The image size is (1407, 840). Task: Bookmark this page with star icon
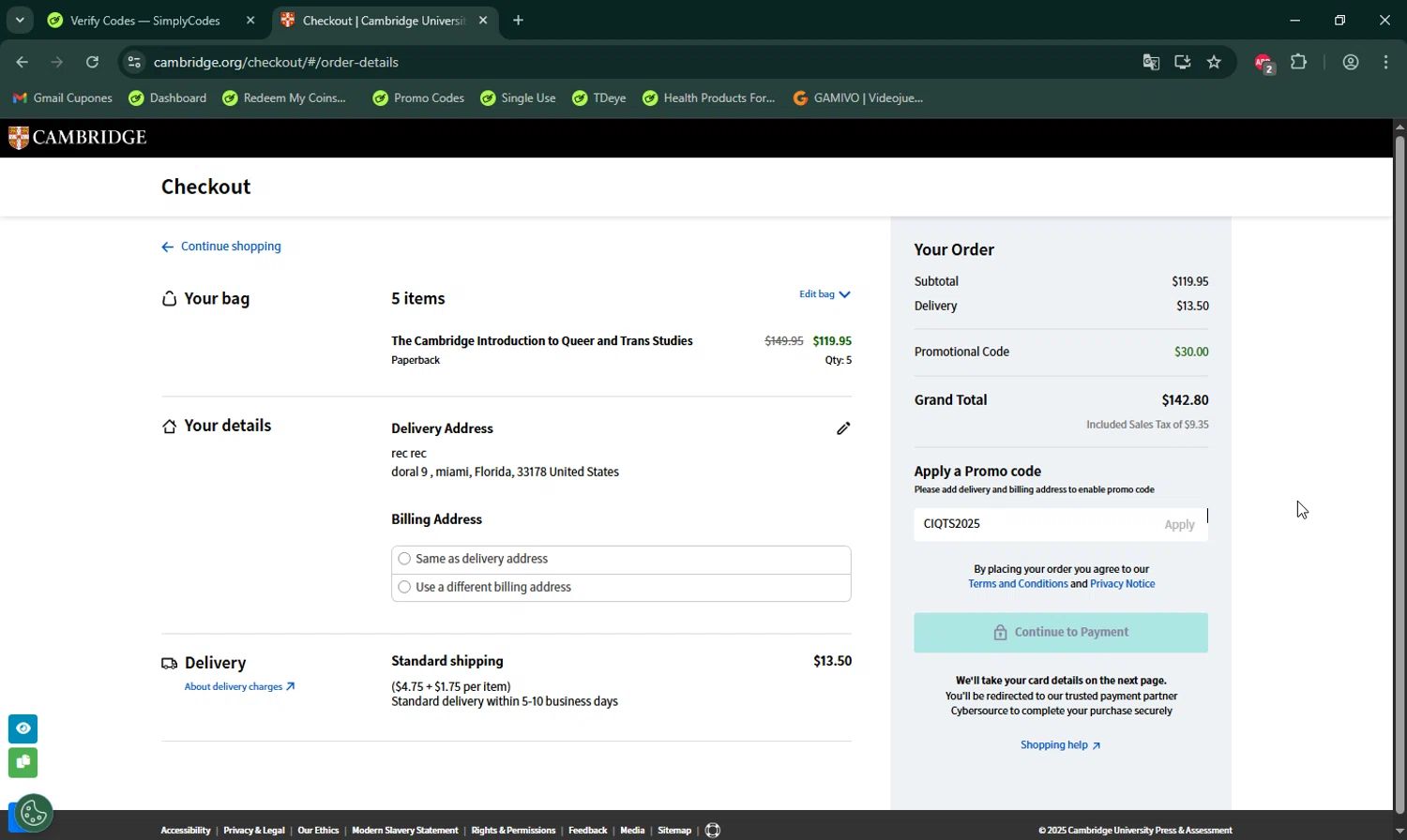point(1214,62)
